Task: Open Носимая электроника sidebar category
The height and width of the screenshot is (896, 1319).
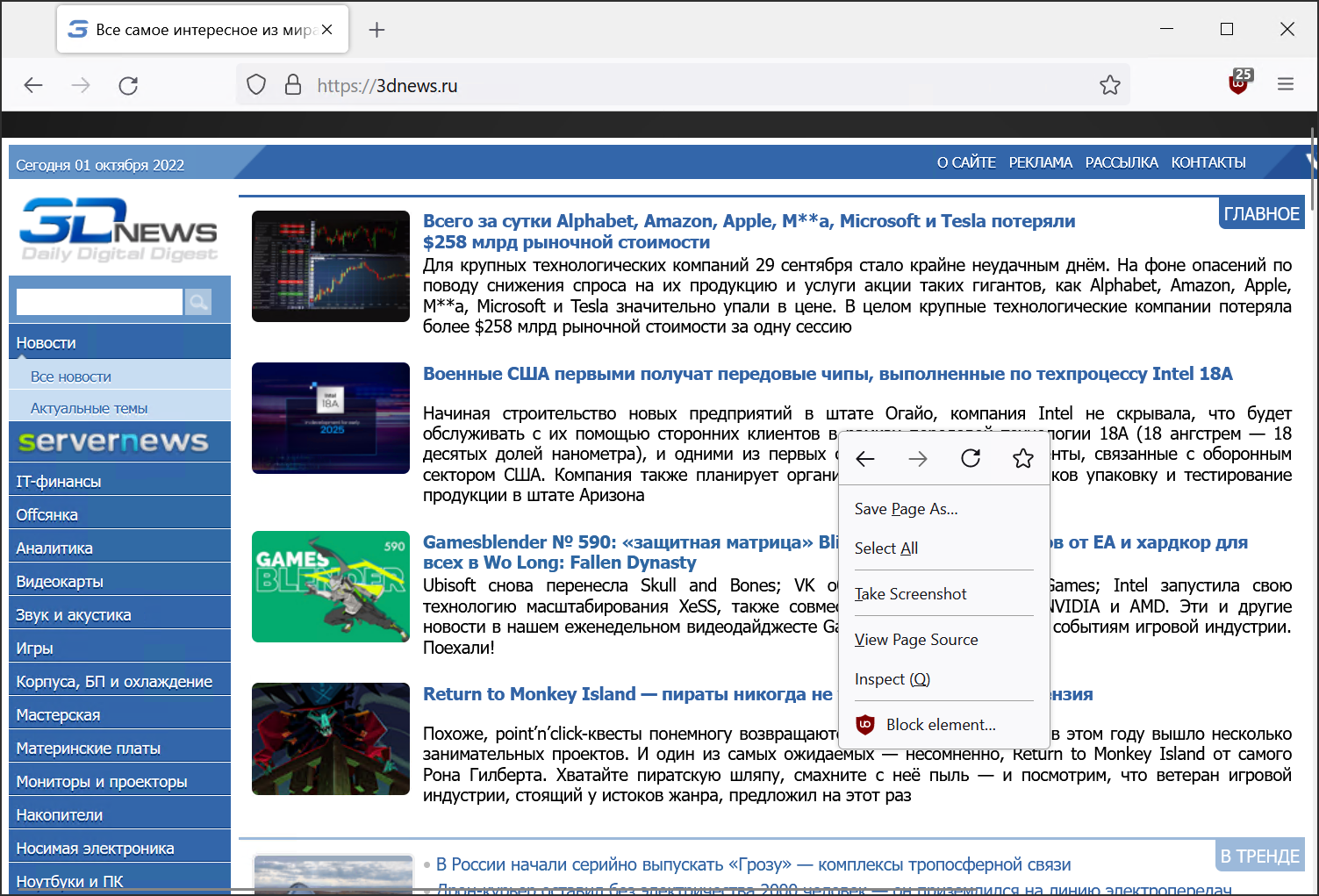Action: pyautogui.click(x=119, y=848)
